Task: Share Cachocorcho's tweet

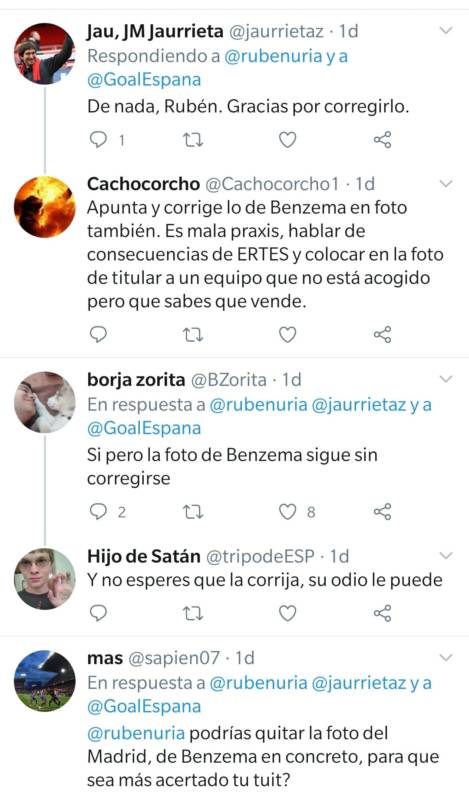Action: pyautogui.click(x=382, y=335)
